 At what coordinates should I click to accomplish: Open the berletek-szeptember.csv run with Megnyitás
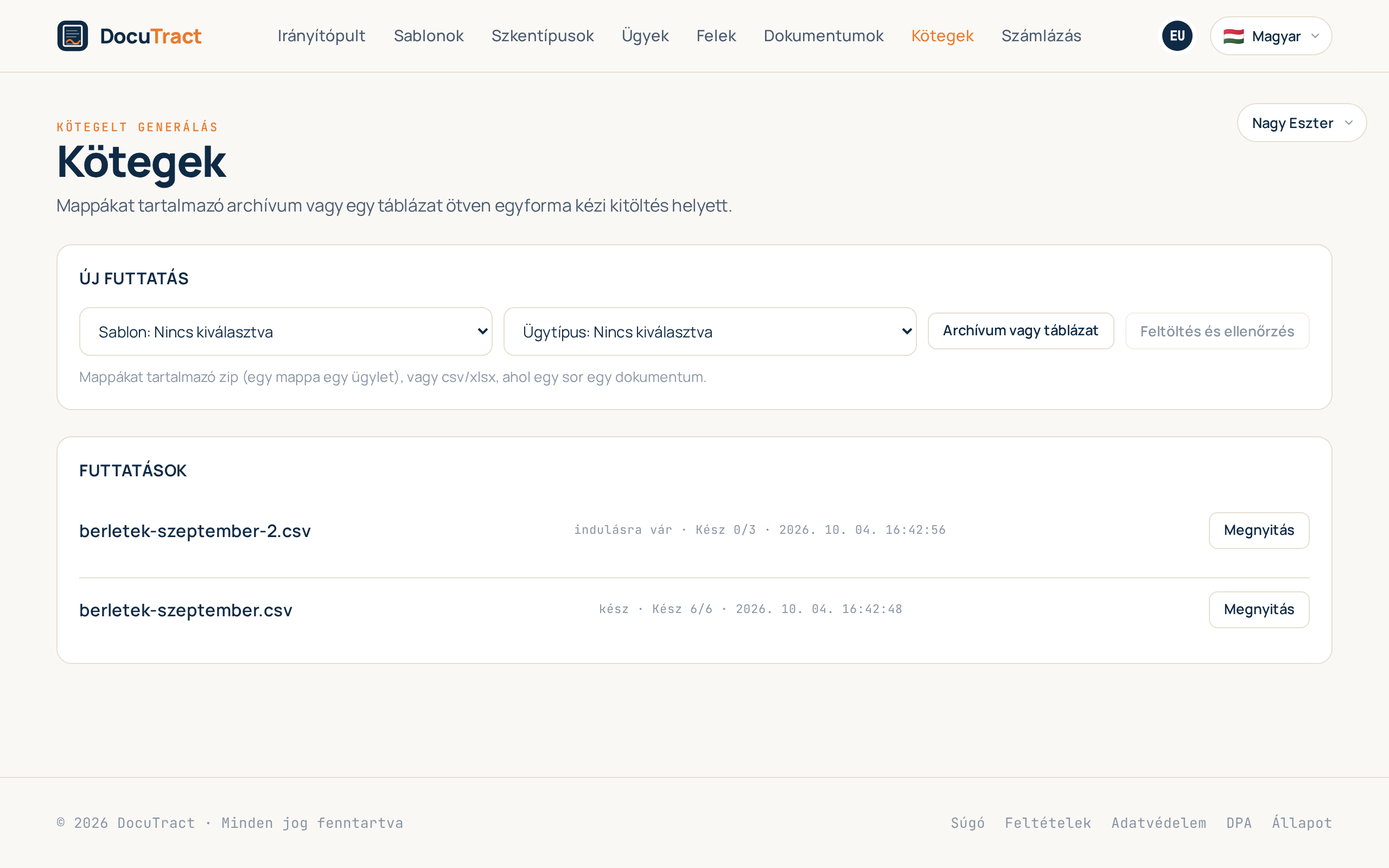click(1259, 610)
